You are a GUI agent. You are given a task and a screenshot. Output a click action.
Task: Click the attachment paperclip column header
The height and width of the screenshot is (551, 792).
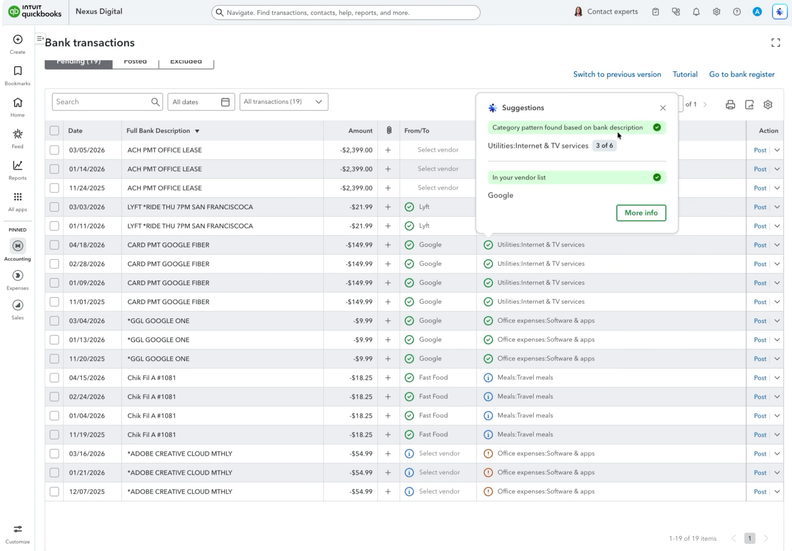point(389,131)
